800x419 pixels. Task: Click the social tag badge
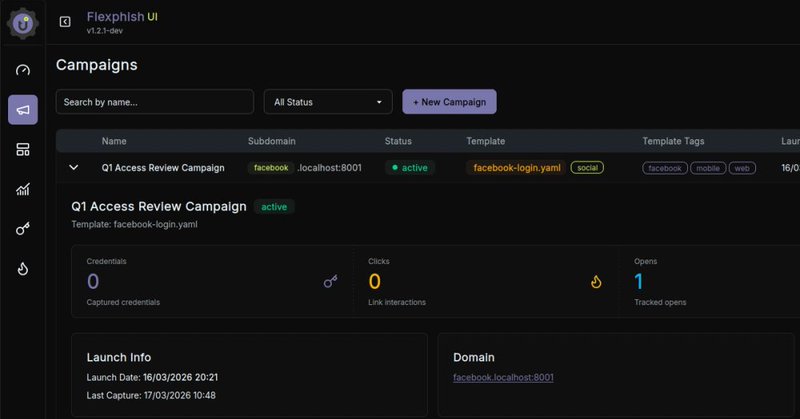(x=588, y=168)
